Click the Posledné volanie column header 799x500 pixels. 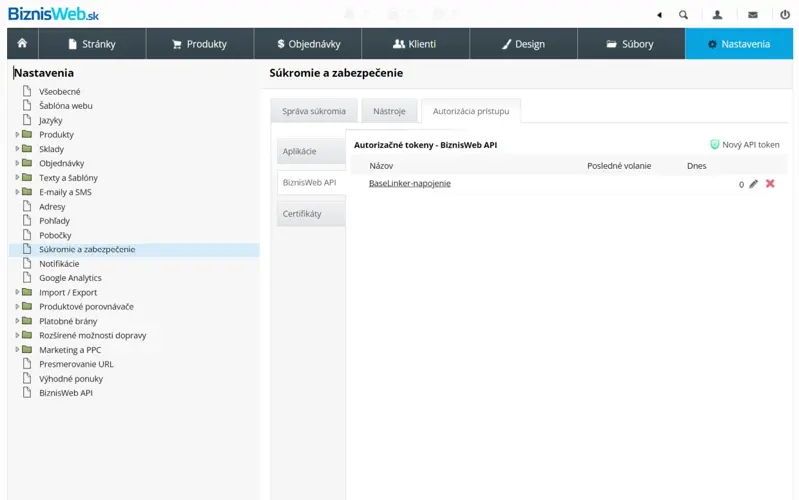(x=619, y=166)
